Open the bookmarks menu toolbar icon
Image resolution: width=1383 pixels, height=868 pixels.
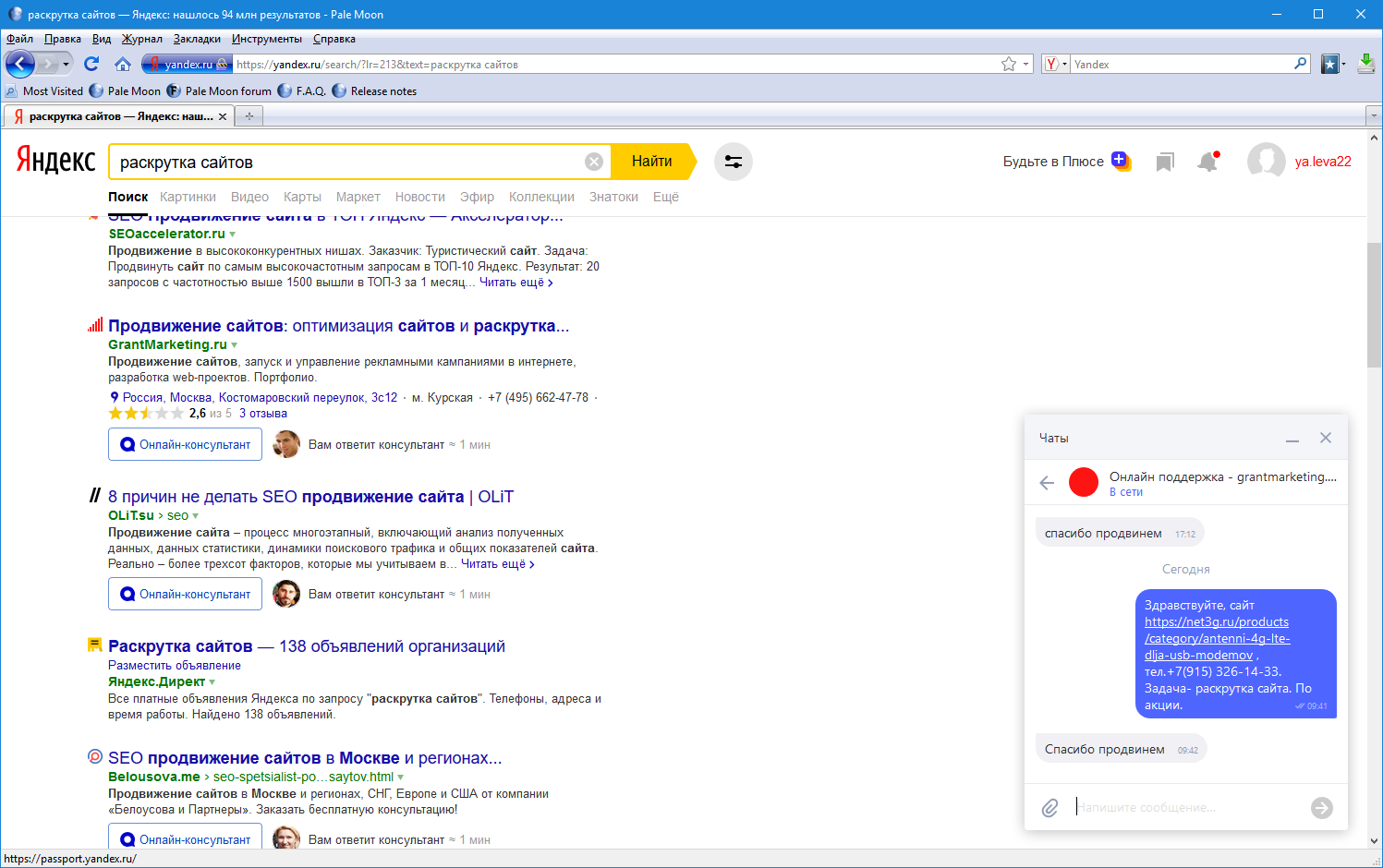point(1330,64)
